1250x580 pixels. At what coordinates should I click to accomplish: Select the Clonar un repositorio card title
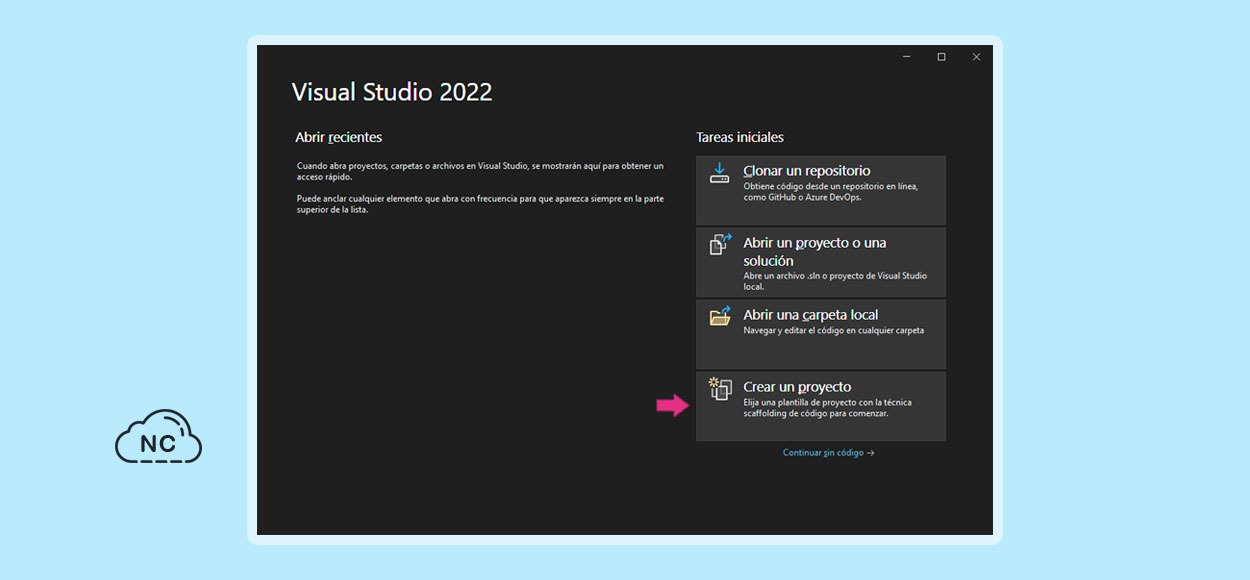tap(807, 171)
